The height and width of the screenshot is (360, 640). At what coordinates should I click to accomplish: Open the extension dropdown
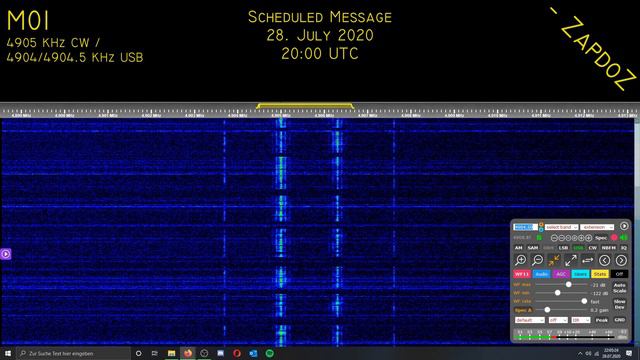click(x=597, y=227)
